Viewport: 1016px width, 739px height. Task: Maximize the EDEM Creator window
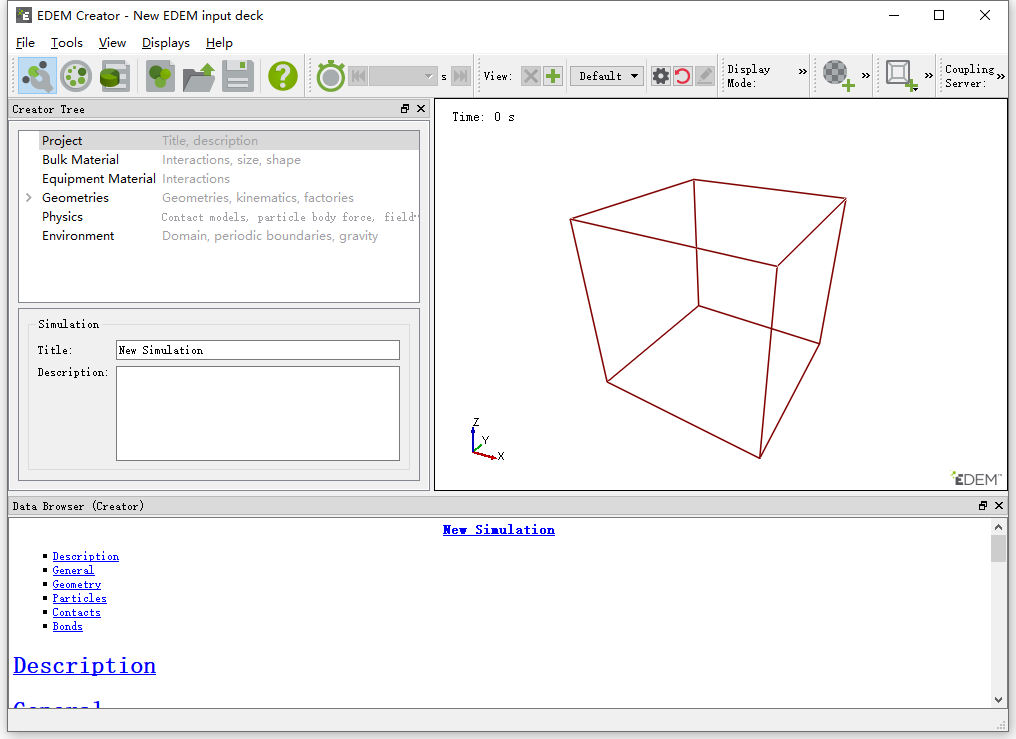(x=939, y=15)
